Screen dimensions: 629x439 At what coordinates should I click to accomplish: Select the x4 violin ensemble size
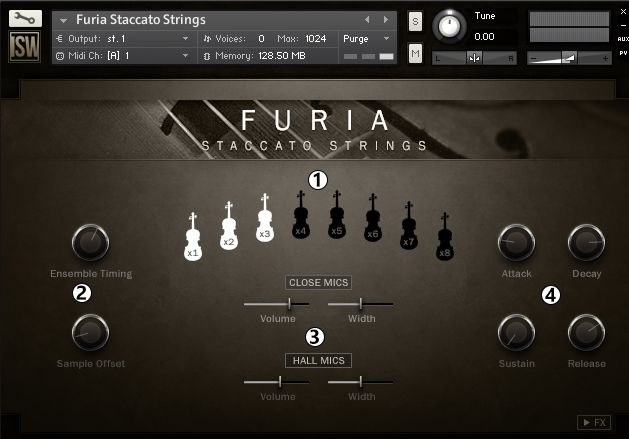click(301, 215)
